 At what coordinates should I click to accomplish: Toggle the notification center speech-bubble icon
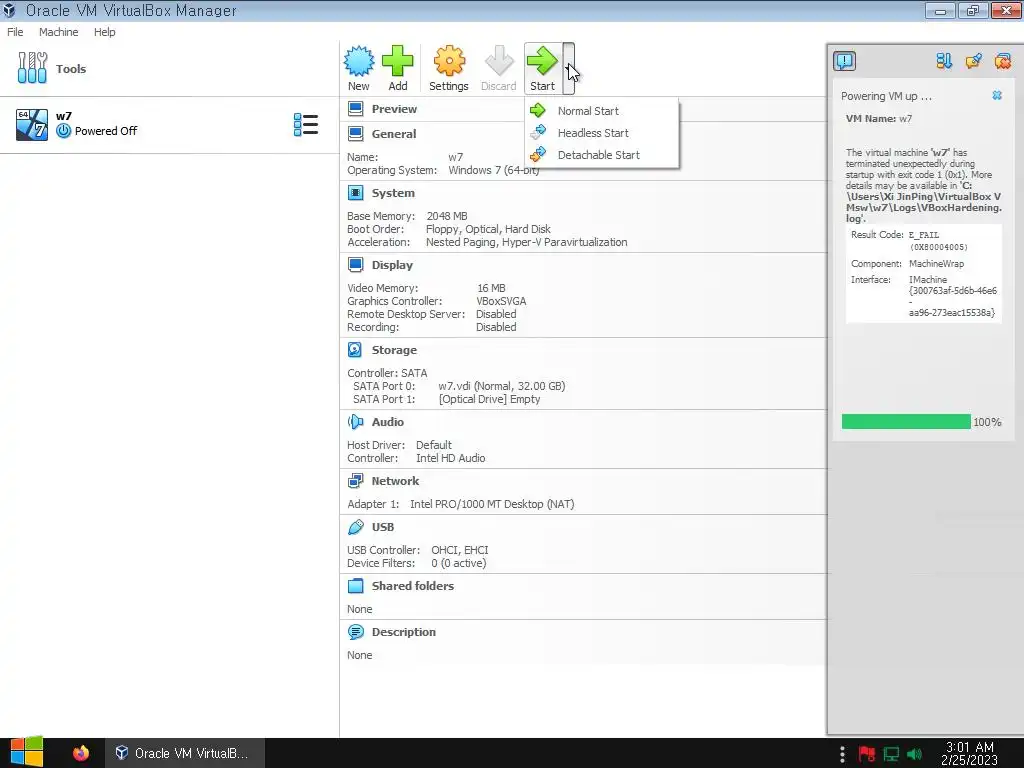coord(844,61)
